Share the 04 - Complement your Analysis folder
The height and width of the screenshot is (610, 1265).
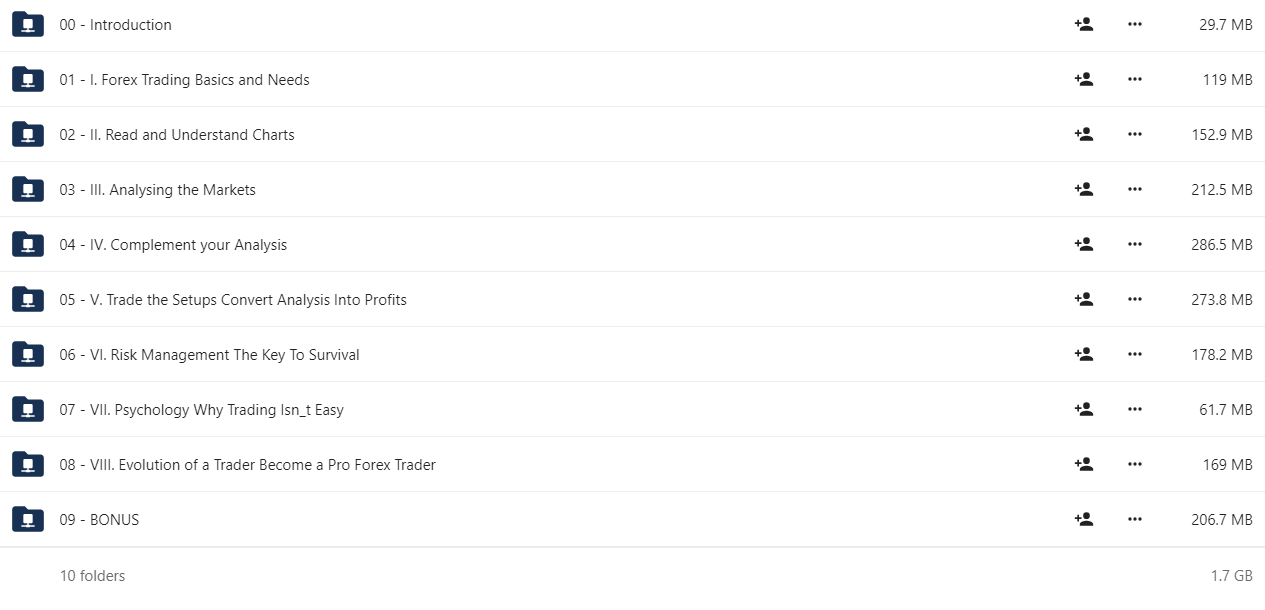[1083, 244]
